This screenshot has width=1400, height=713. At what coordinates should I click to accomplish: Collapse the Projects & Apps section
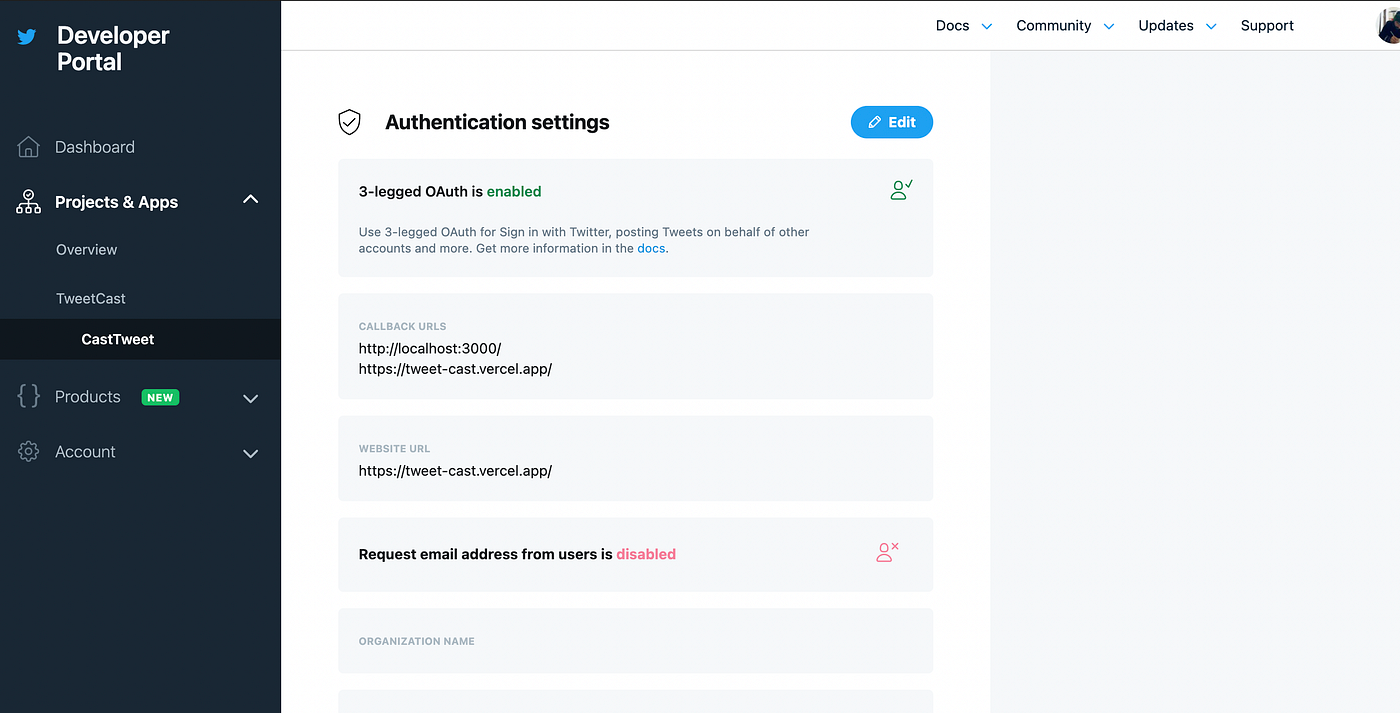click(x=250, y=198)
